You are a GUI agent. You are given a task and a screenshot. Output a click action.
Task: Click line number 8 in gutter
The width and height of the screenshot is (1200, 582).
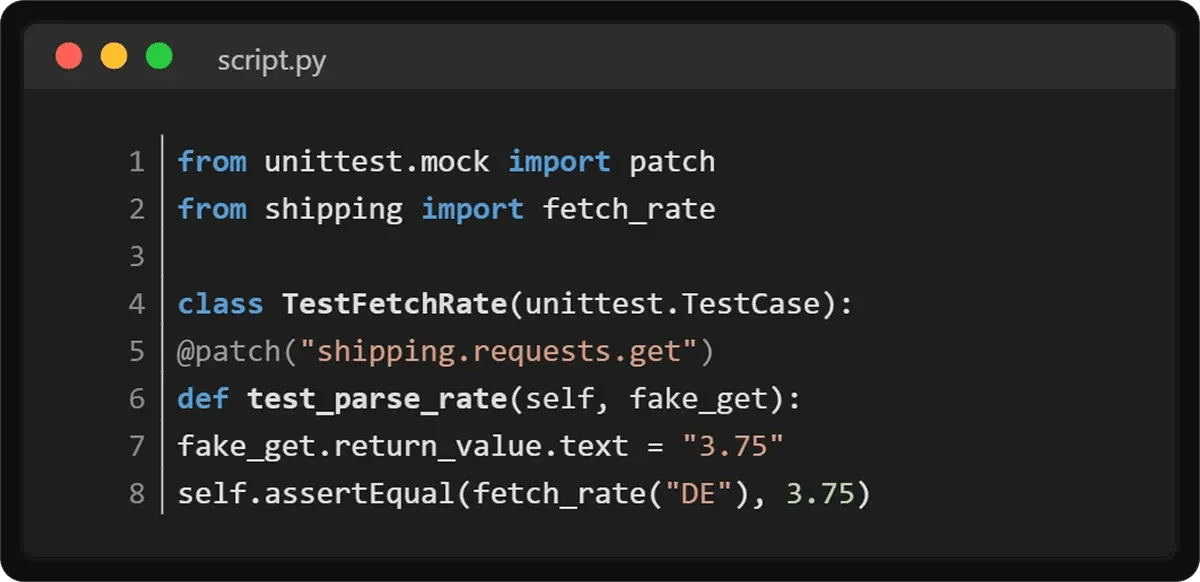[137, 494]
